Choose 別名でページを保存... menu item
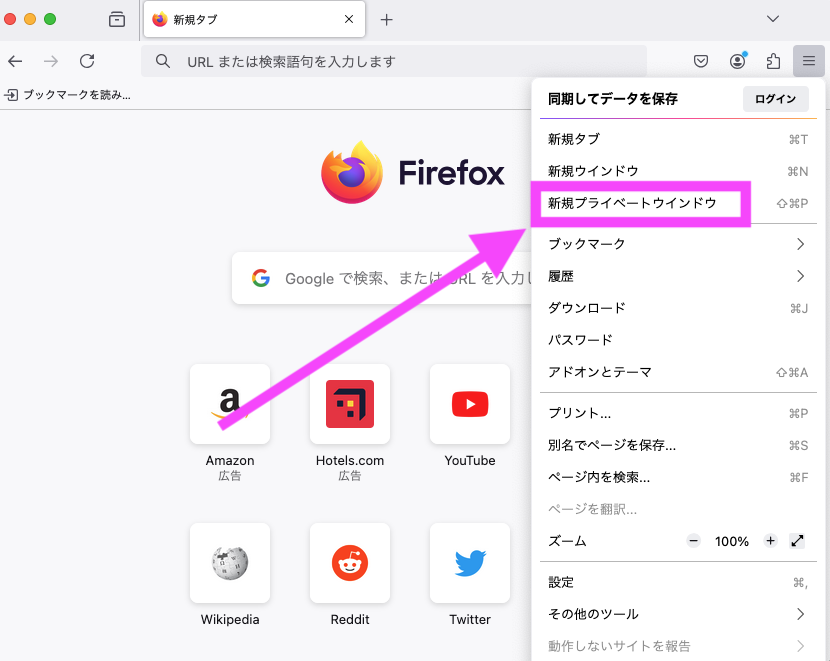This screenshot has height=661, width=830. tap(678, 445)
